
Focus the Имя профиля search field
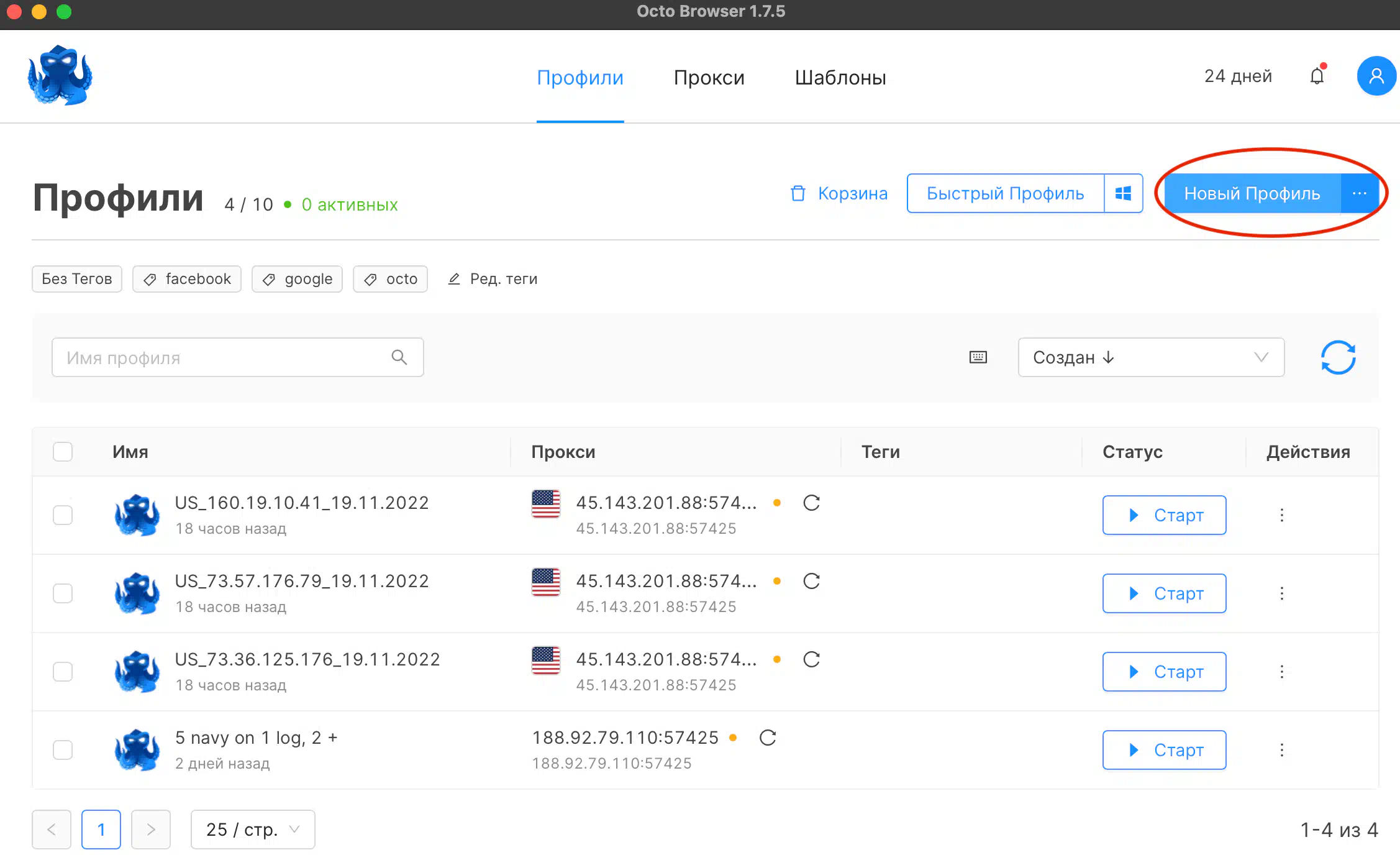point(238,357)
